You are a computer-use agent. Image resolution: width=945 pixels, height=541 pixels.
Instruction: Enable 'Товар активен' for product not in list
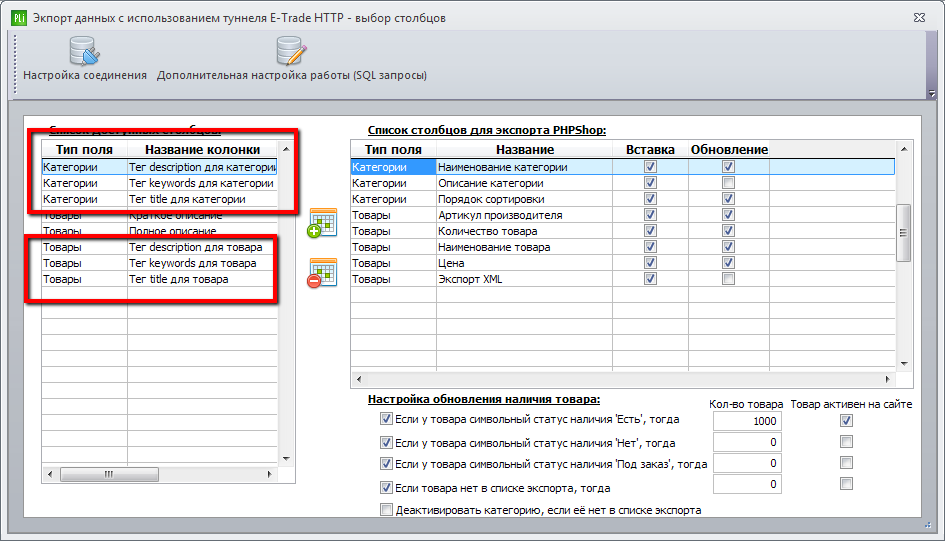coord(847,484)
